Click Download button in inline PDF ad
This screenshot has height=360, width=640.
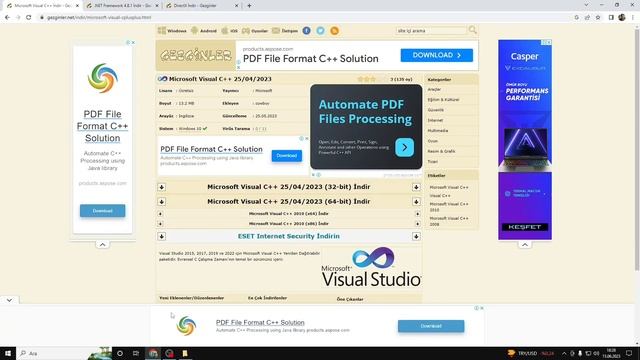(287, 156)
